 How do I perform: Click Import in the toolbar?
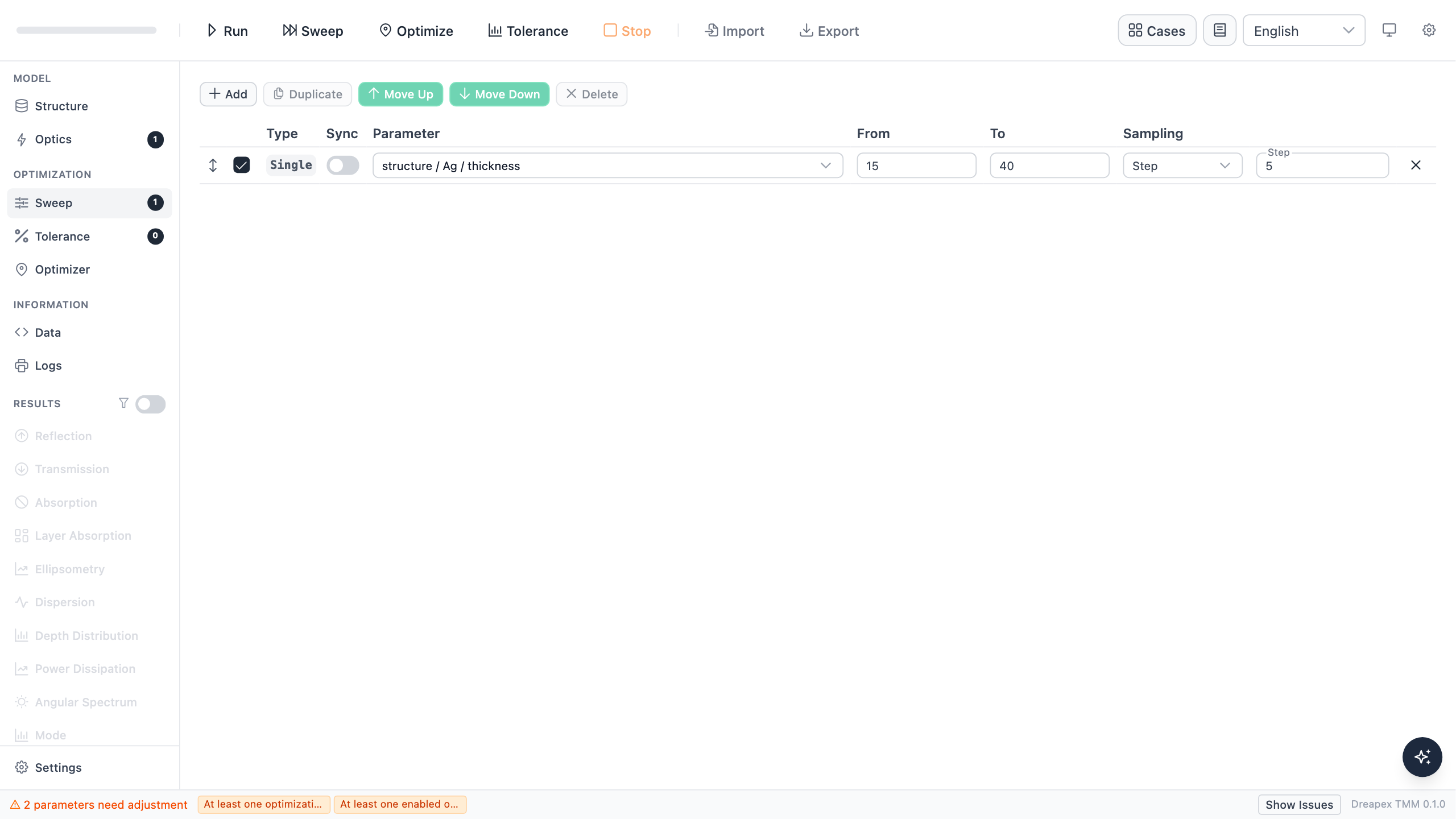pyautogui.click(x=734, y=31)
